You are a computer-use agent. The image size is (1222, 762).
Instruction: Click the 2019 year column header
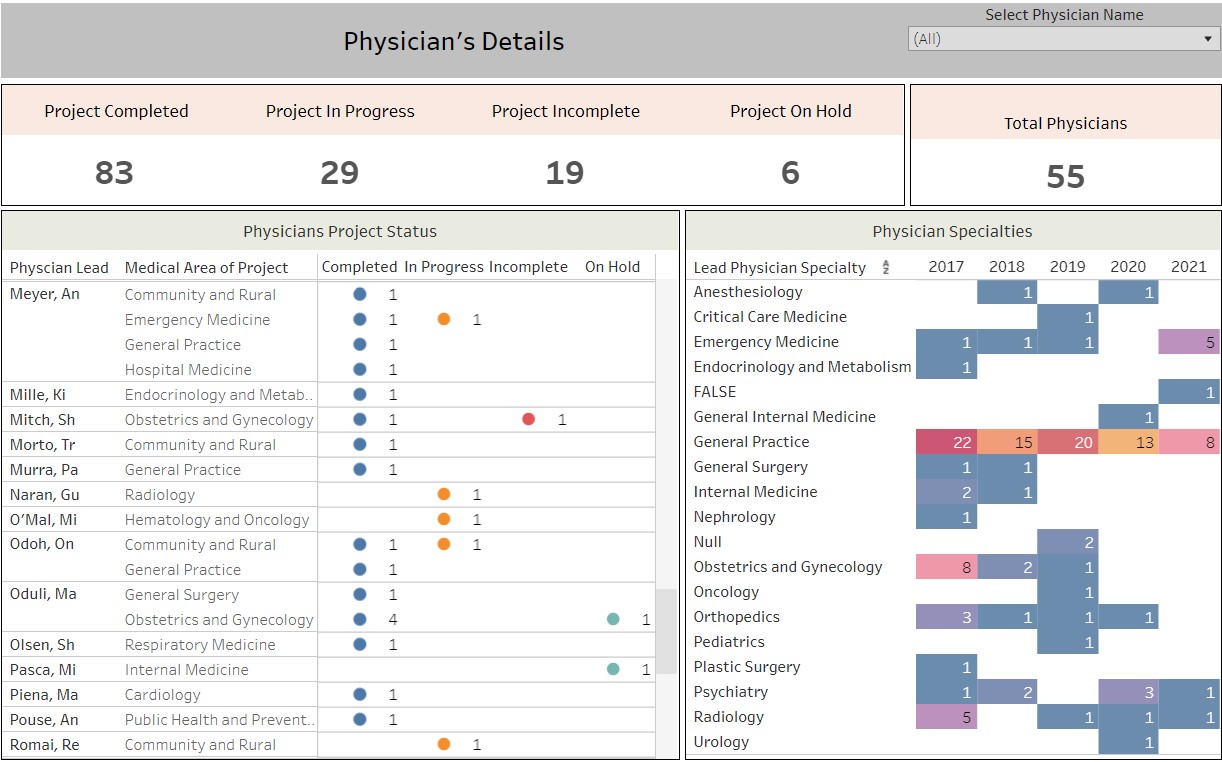pyautogui.click(x=1067, y=267)
